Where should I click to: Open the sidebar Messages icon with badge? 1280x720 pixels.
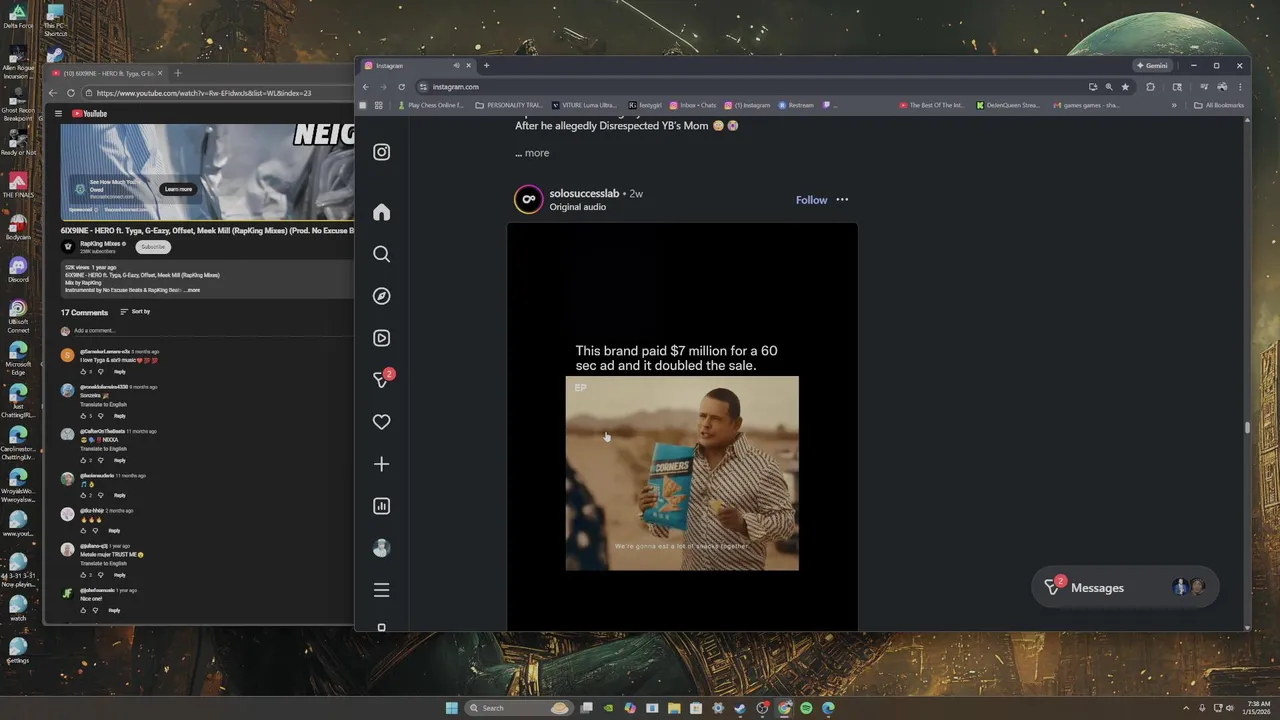coord(382,380)
